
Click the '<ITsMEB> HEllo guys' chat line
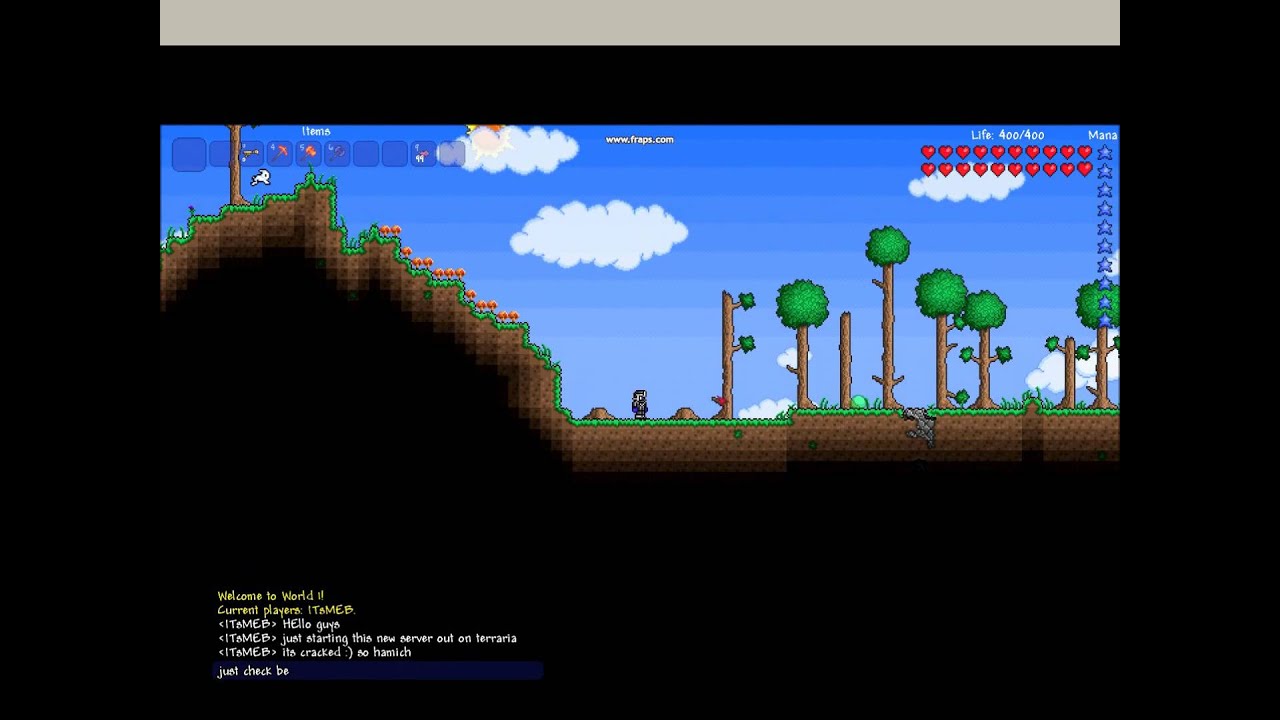pos(278,624)
